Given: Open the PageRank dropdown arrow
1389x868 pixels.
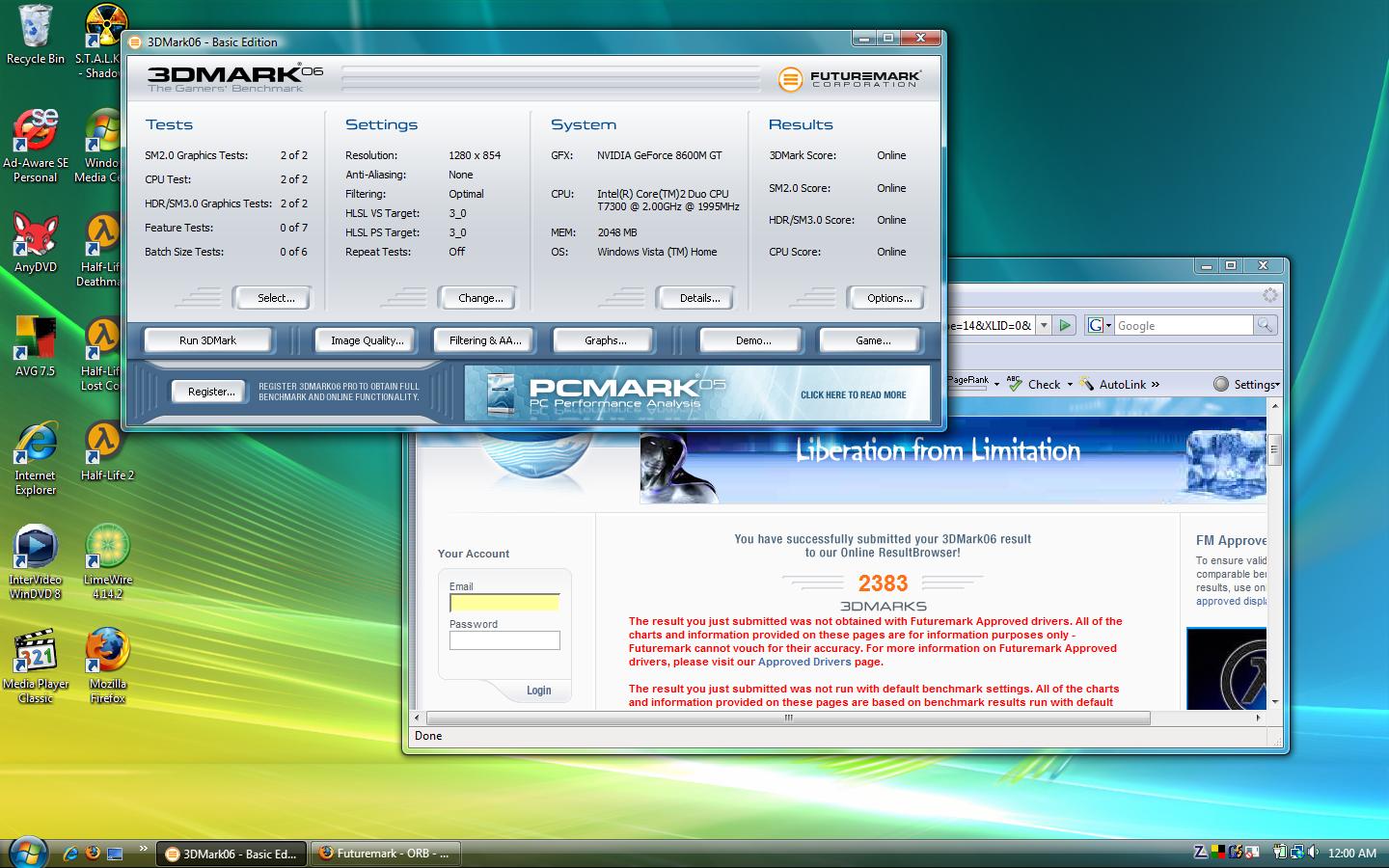Looking at the screenshot, I should 996,384.
